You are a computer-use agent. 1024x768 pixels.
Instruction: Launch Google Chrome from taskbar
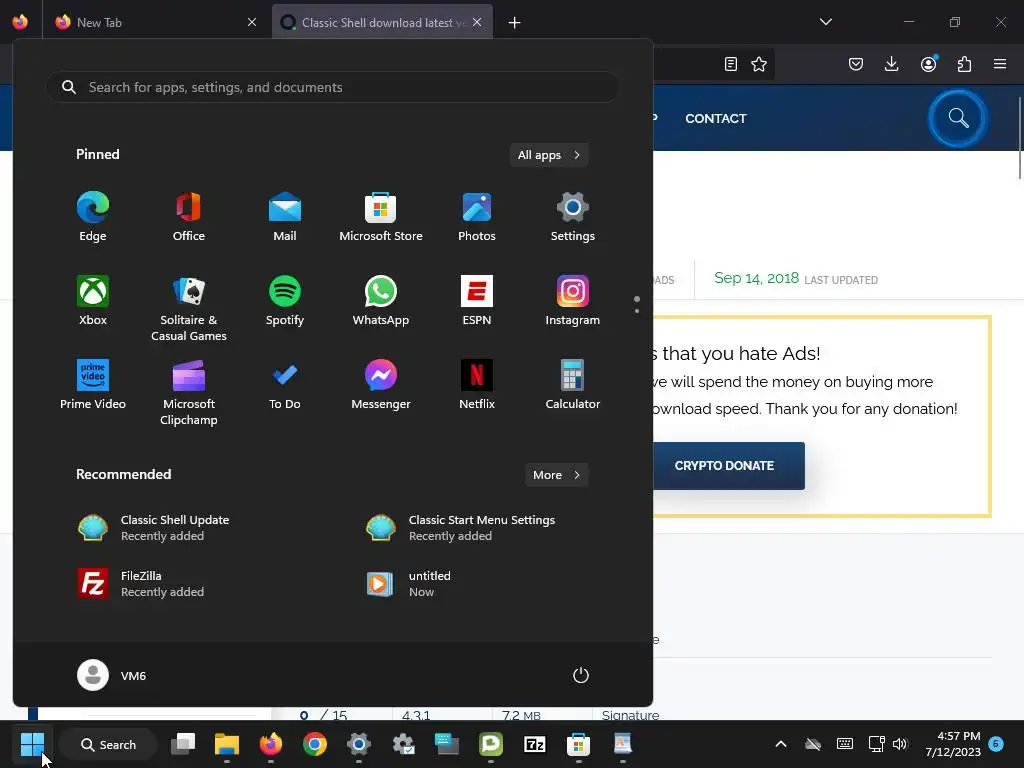(315, 744)
